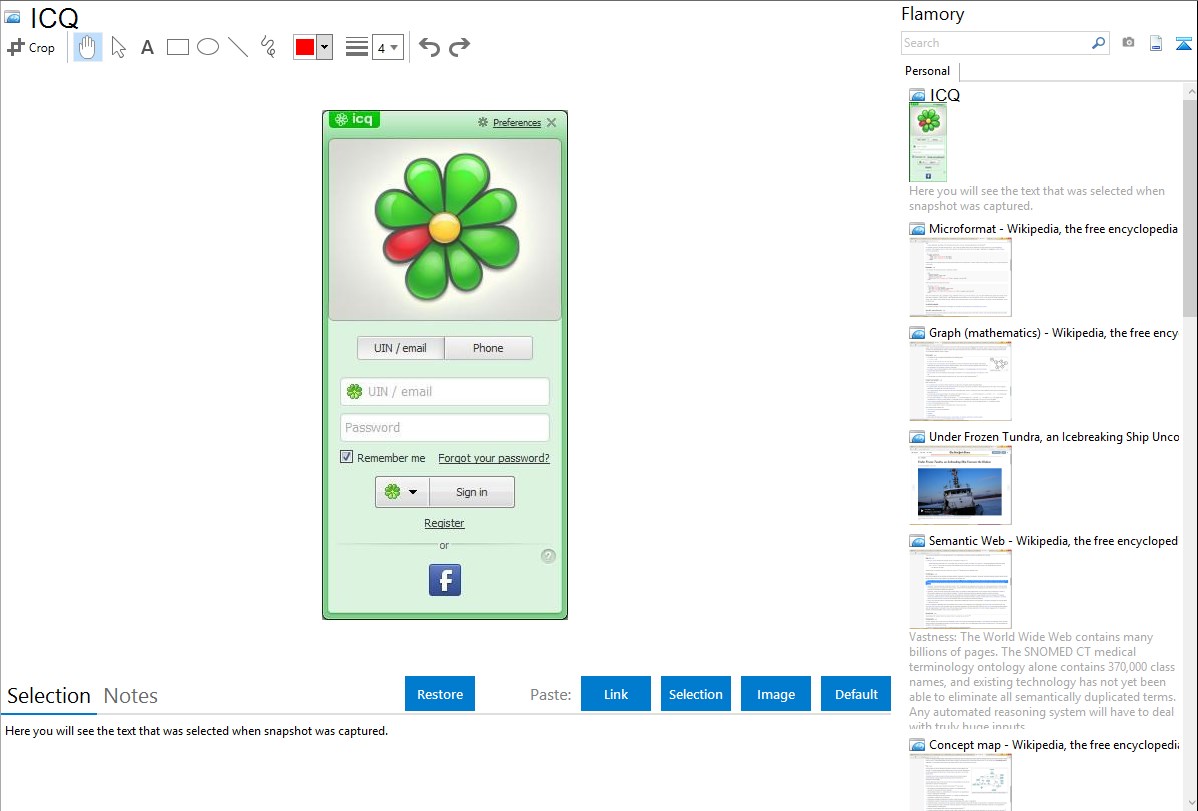Click the icon beside Microformat title
The width and height of the screenshot is (1198, 811).
(917, 229)
